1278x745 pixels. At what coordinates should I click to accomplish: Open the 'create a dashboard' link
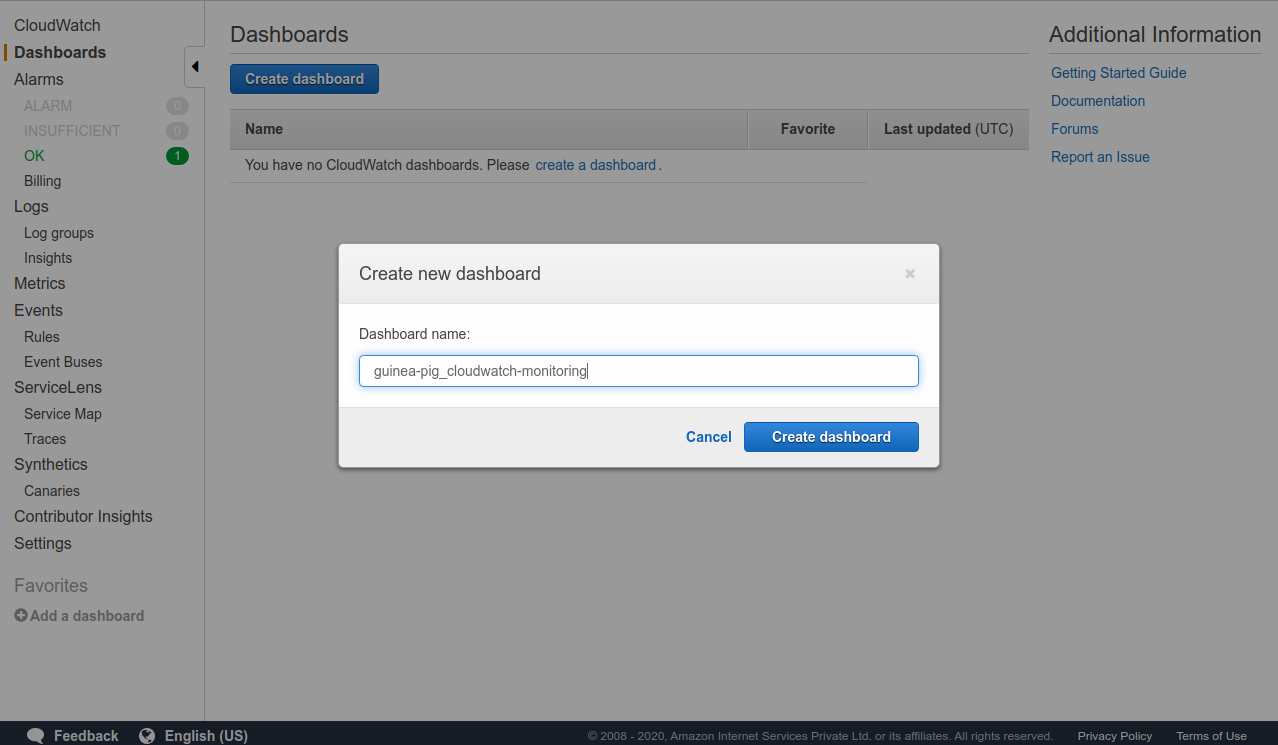(x=596, y=165)
